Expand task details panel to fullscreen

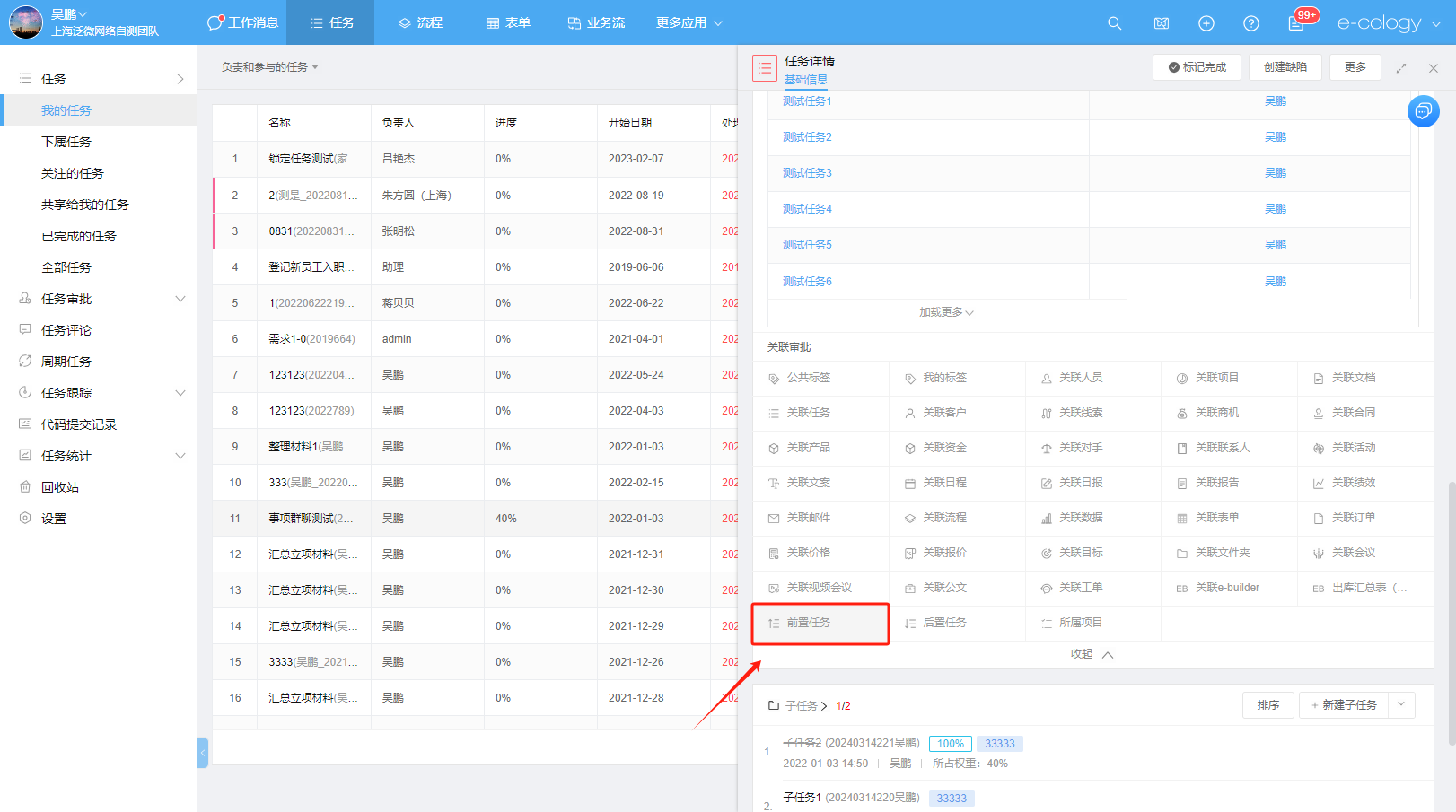(x=1400, y=68)
